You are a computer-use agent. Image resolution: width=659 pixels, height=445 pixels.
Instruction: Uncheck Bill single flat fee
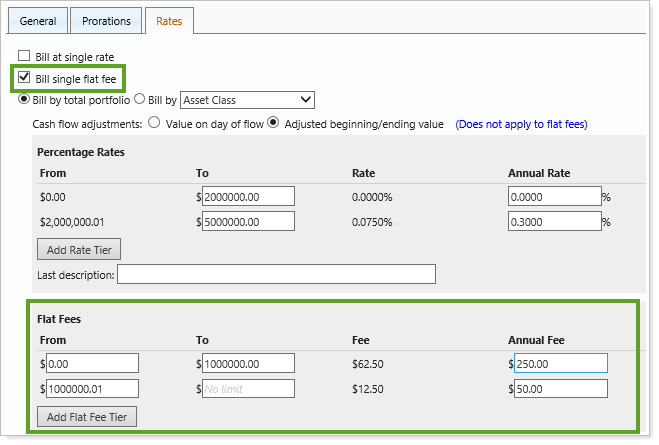click(24, 78)
